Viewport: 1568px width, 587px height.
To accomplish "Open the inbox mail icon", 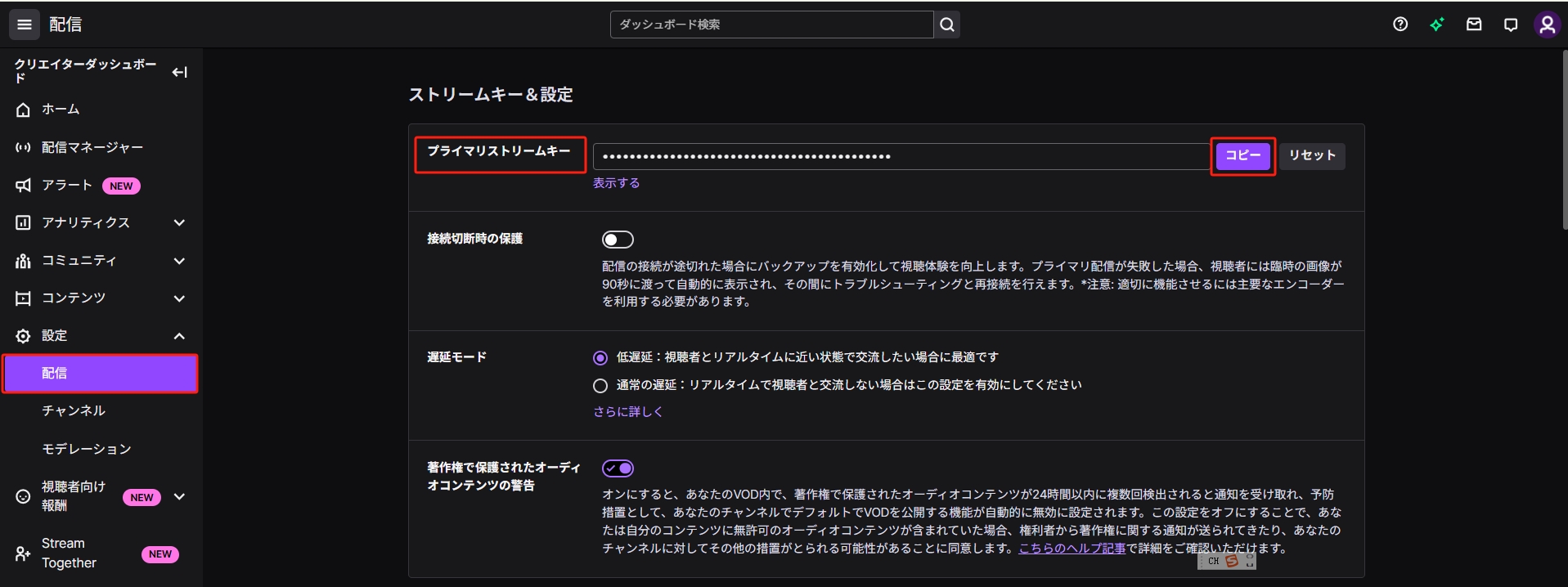I will tap(1474, 25).
